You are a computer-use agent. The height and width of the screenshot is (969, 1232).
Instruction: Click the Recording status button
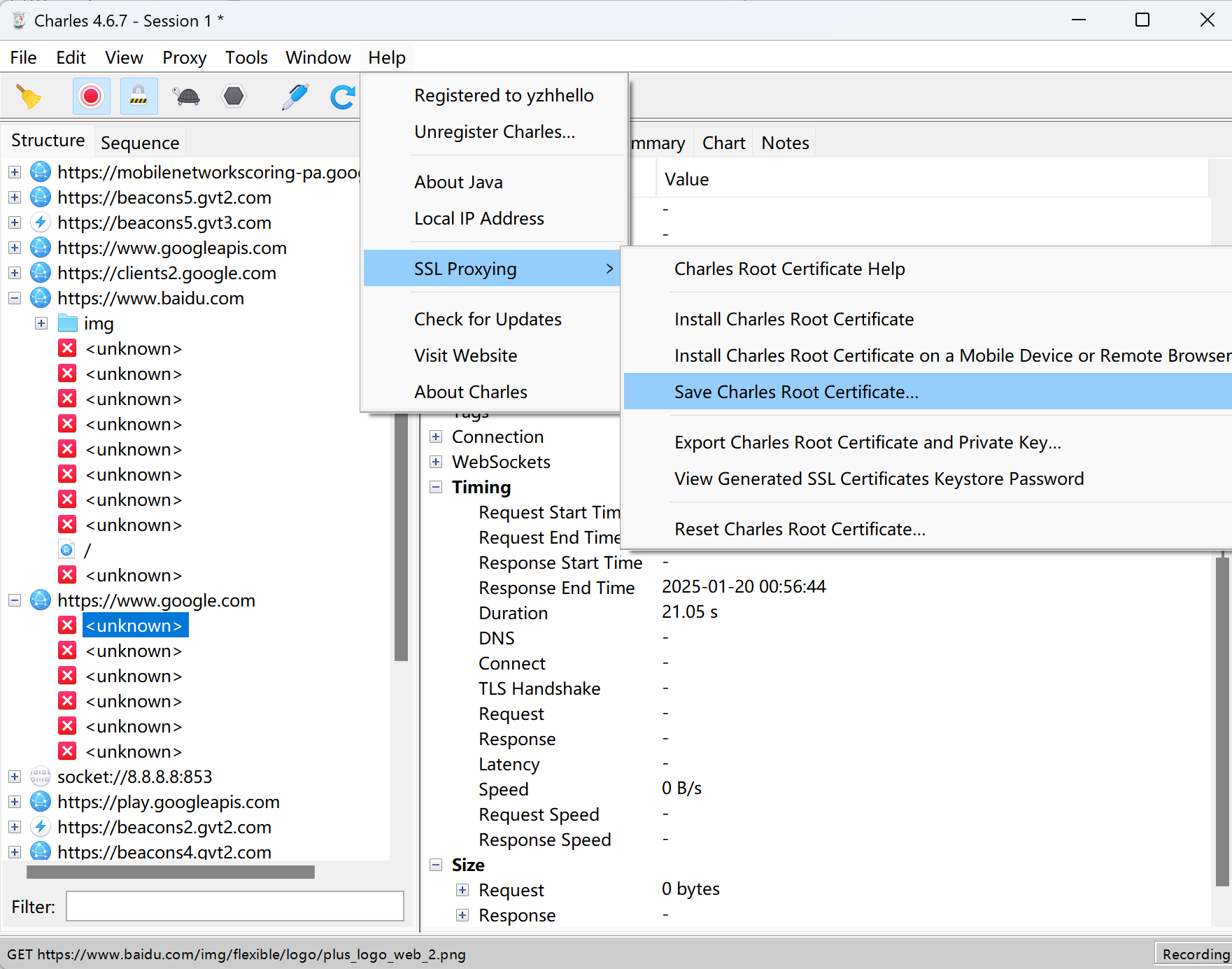pyautogui.click(x=1195, y=954)
